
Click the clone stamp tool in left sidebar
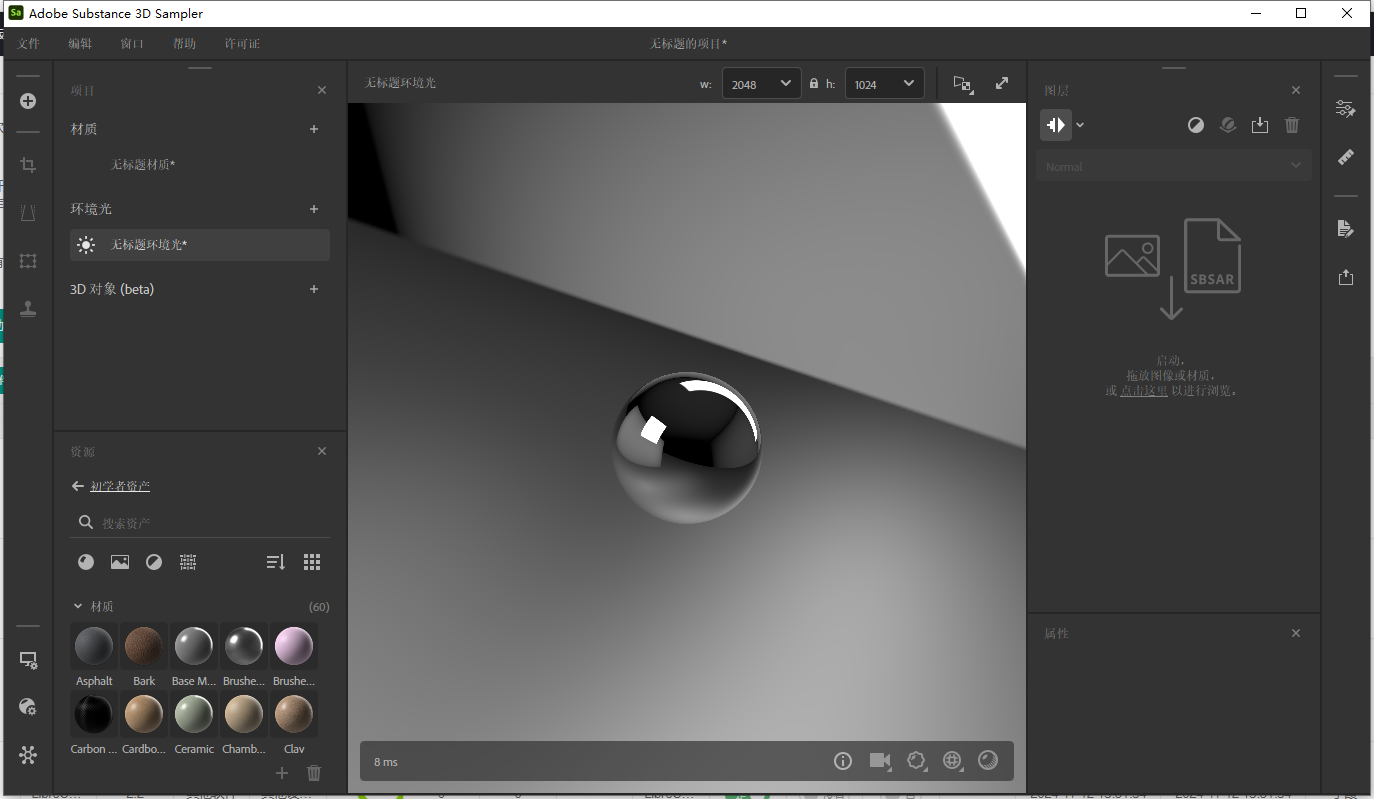(x=27, y=308)
